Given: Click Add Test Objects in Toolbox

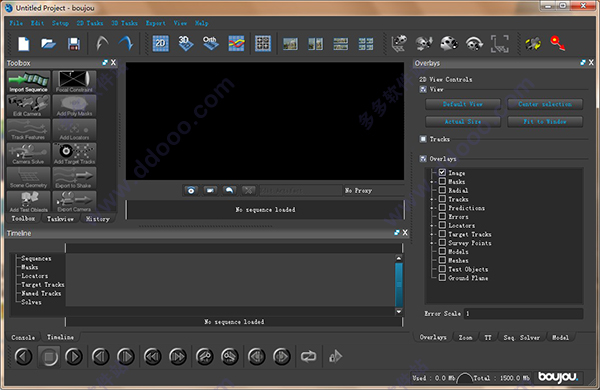Looking at the screenshot, I should click(28, 202).
